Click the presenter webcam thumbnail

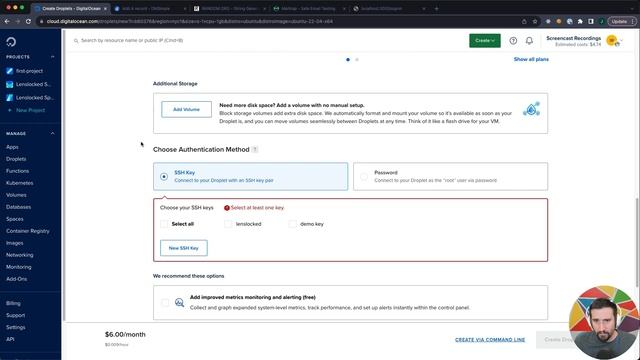click(604, 322)
